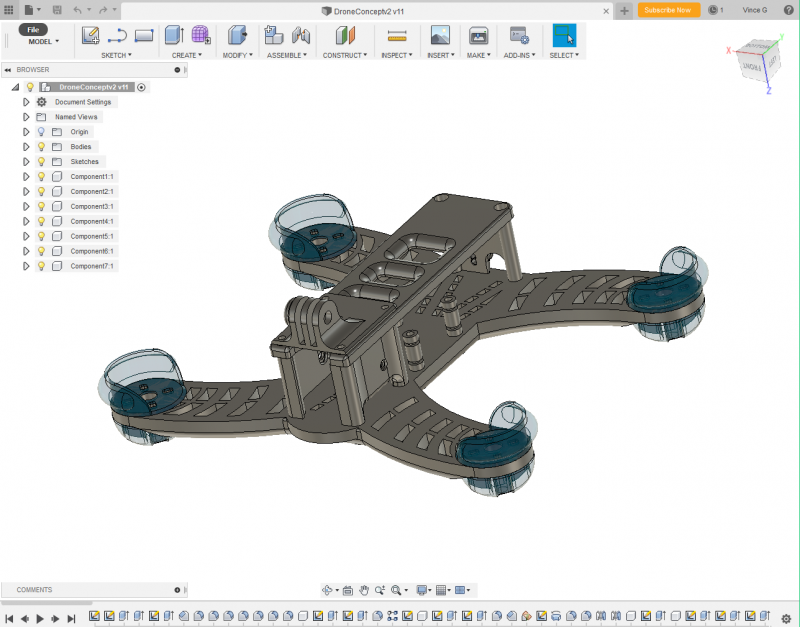This screenshot has width=800, height=627.
Task: Expand the Origin node in the browser tree
Action: tap(25, 131)
